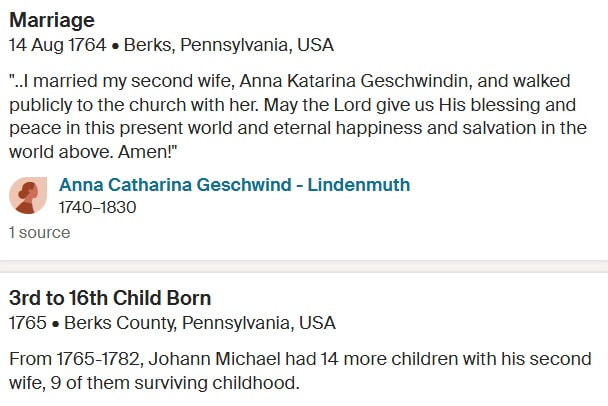Click the '9 of them surviving childhood' line
The image size is (608, 406).
click(x=154, y=383)
